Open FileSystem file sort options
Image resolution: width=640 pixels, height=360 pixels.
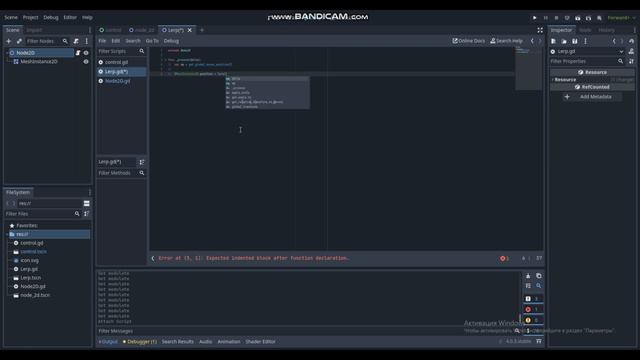click(87, 213)
